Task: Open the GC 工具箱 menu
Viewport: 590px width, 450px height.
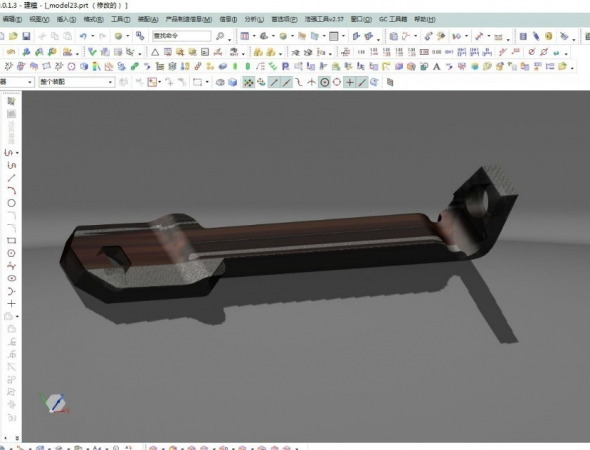Action: (393, 19)
